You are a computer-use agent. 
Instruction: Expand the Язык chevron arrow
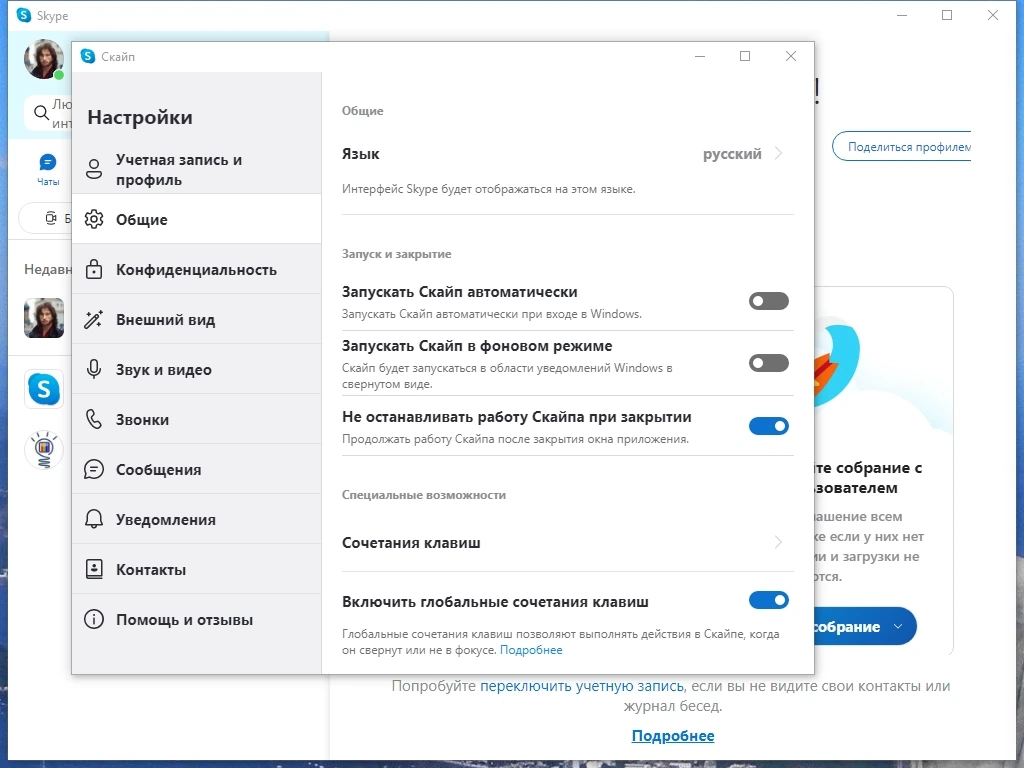point(778,153)
